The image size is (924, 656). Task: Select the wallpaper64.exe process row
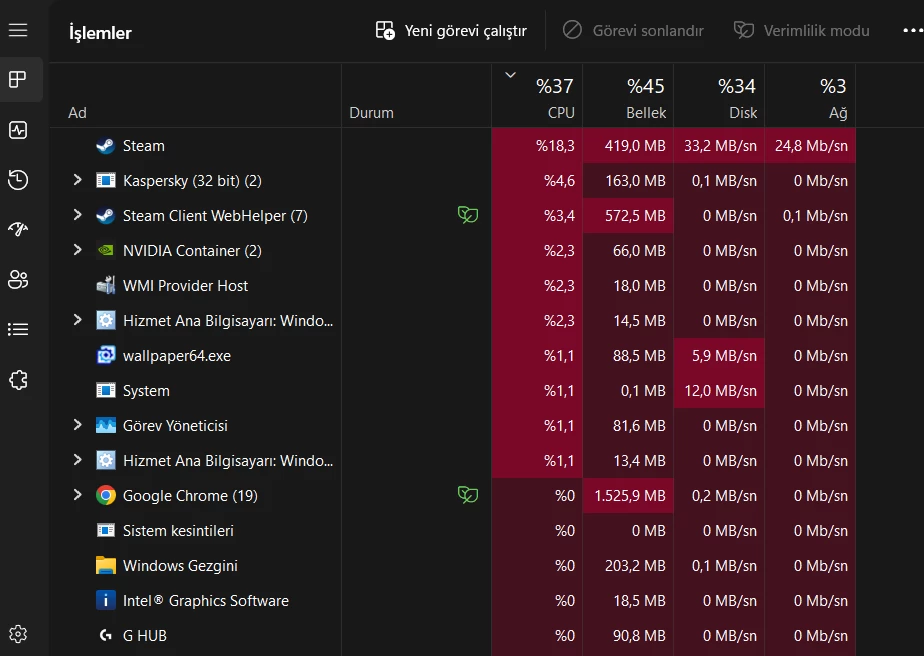pyautogui.click(x=200, y=355)
